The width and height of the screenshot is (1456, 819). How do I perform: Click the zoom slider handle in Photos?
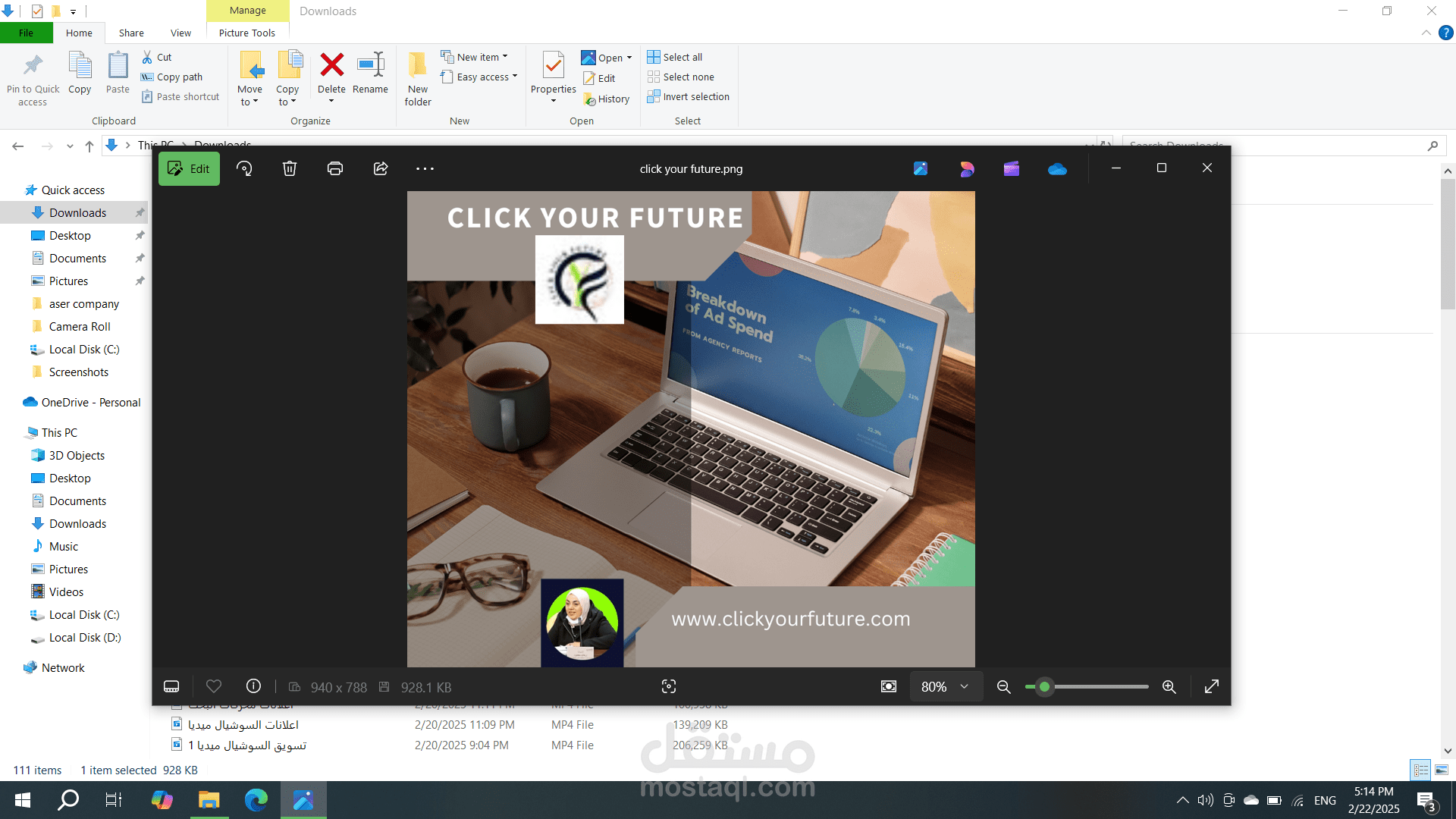pyautogui.click(x=1044, y=686)
